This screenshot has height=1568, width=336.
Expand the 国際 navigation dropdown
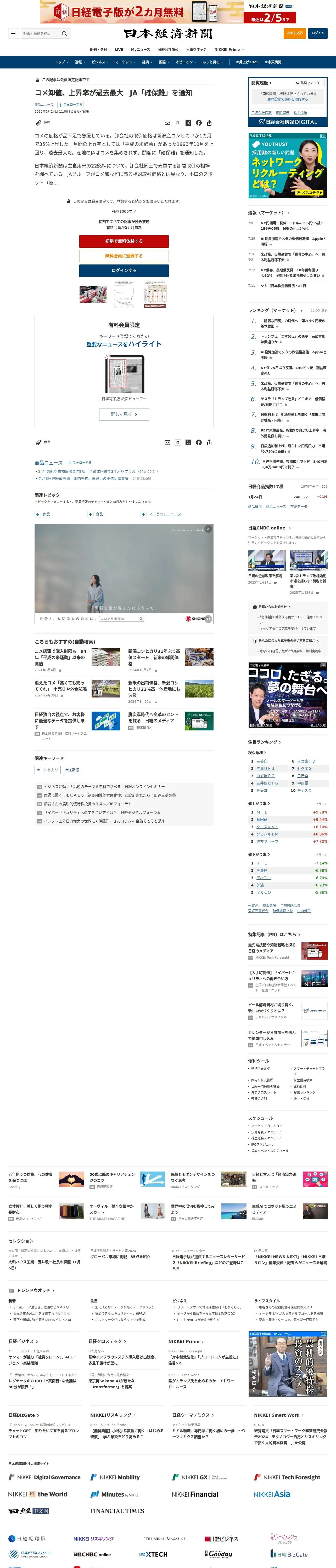pos(164,62)
